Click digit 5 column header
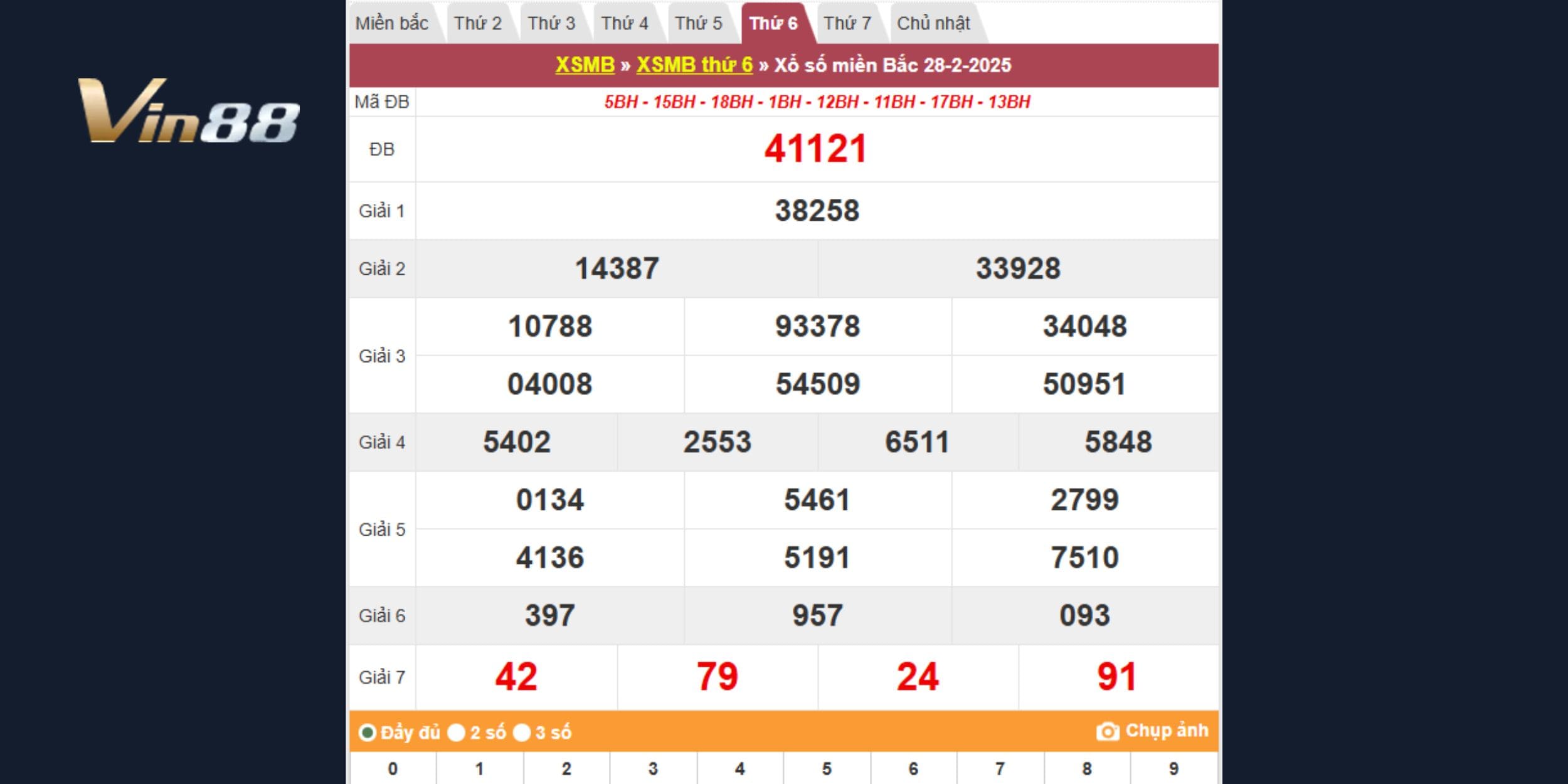Image resolution: width=1568 pixels, height=784 pixels. [x=827, y=769]
